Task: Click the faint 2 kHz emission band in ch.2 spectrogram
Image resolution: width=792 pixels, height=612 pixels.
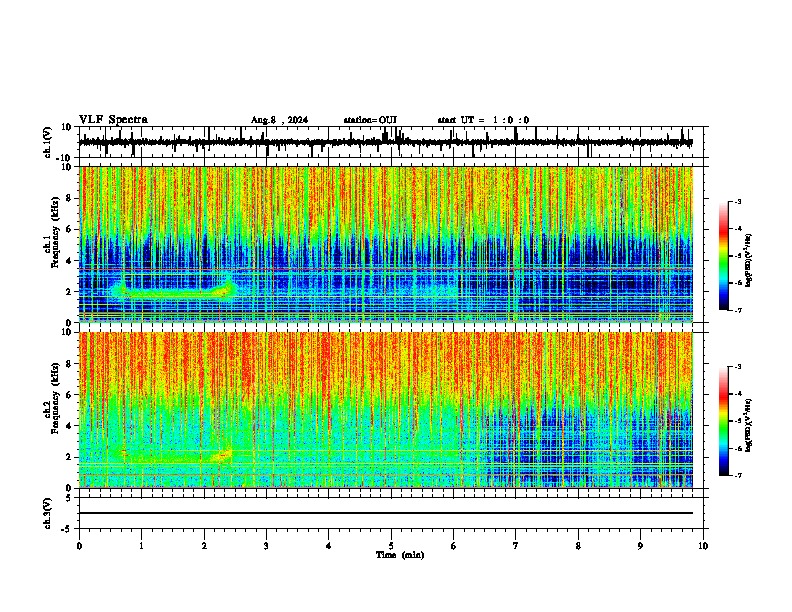Action: tap(173, 457)
